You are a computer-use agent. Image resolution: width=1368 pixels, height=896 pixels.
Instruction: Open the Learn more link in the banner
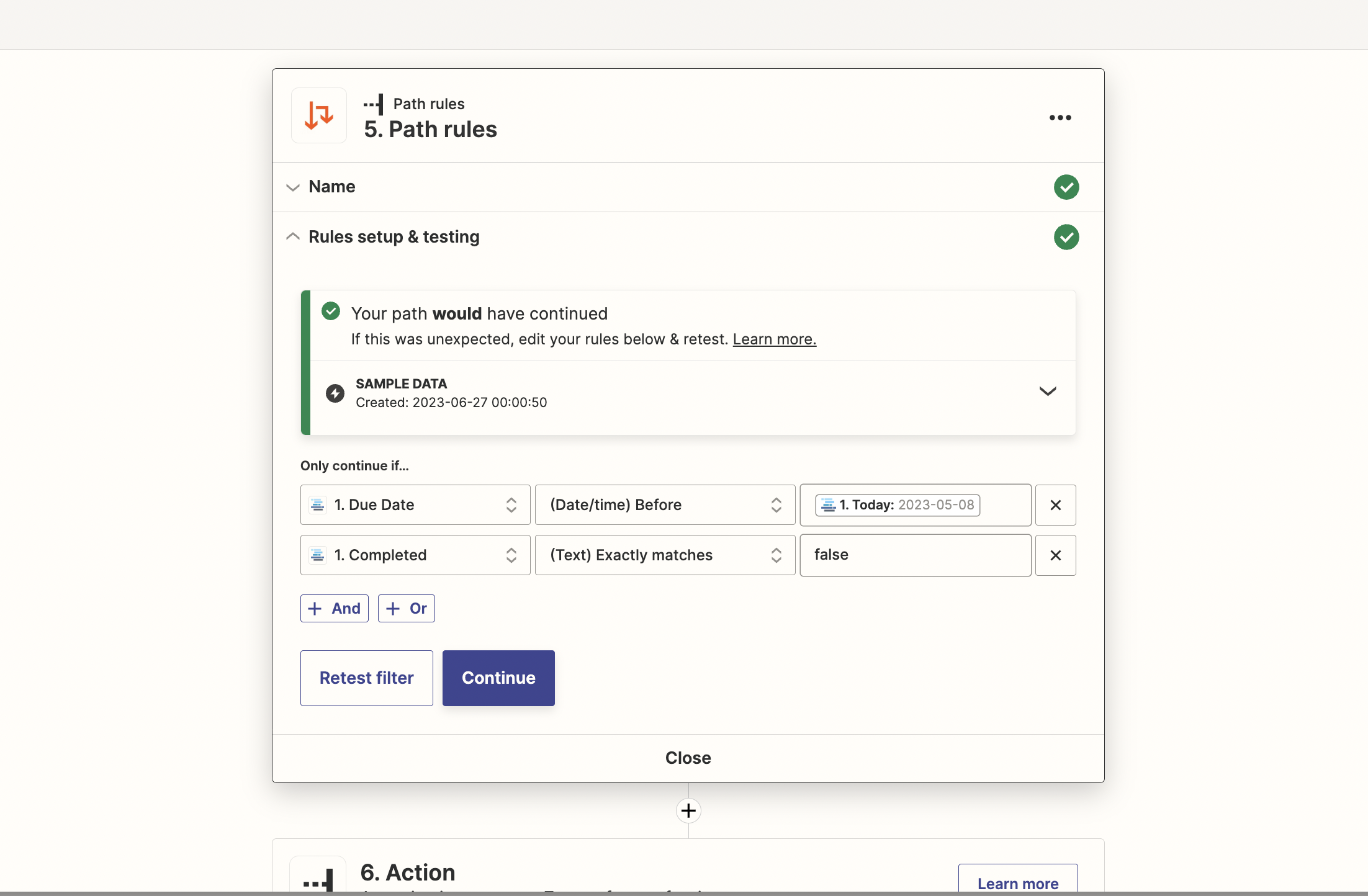773,339
